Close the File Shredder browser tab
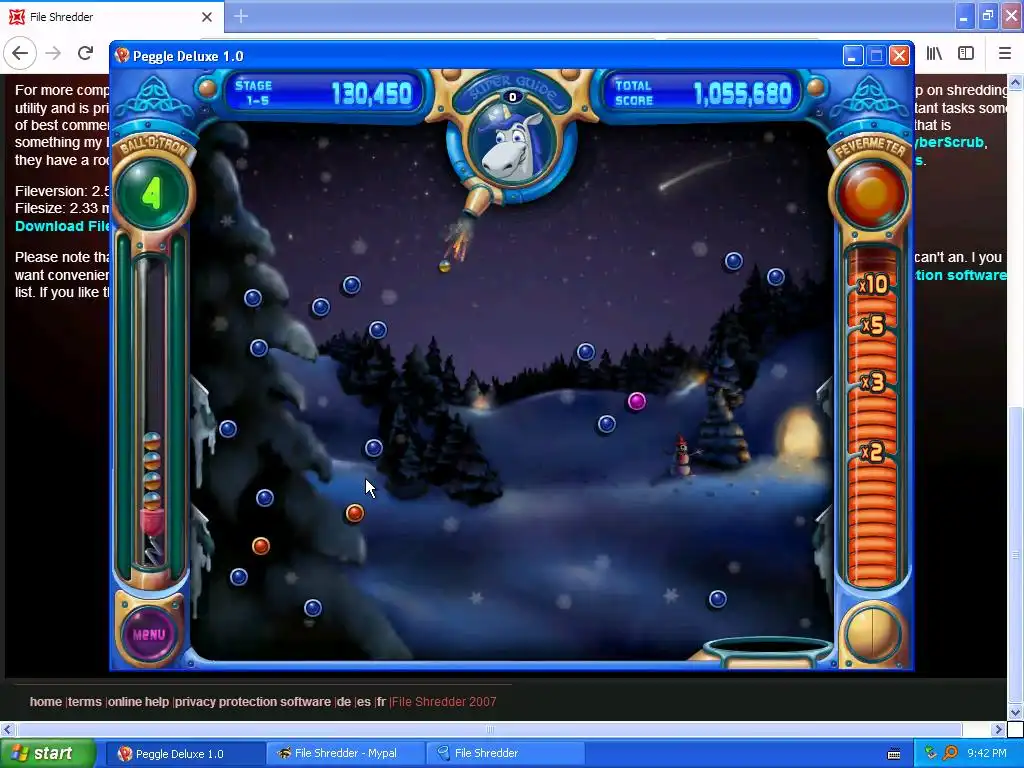 pos(207,17)
